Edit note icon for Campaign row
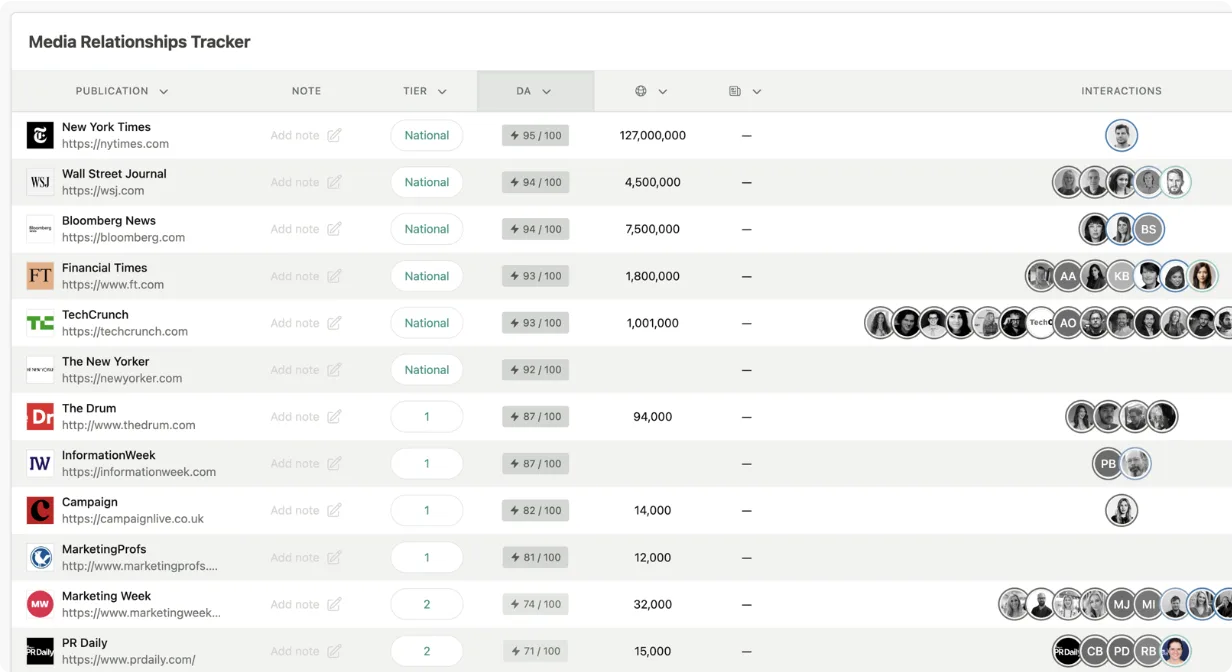 coord(334,511)
